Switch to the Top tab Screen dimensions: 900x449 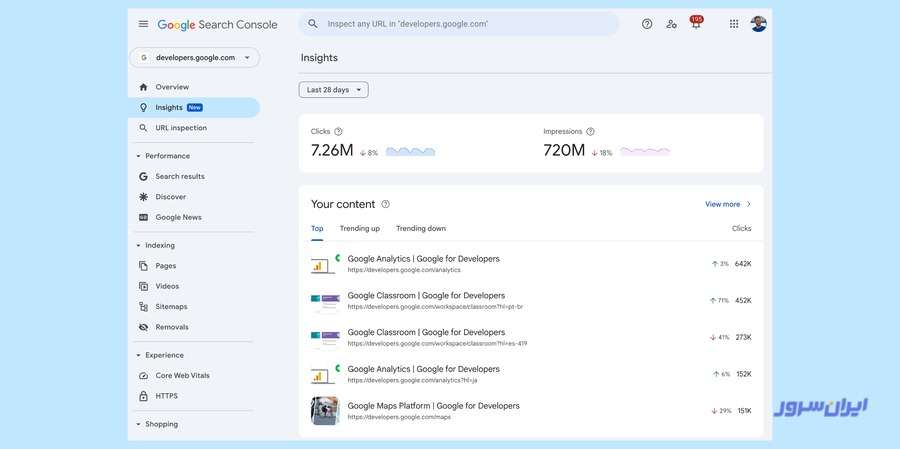(317, 229)
